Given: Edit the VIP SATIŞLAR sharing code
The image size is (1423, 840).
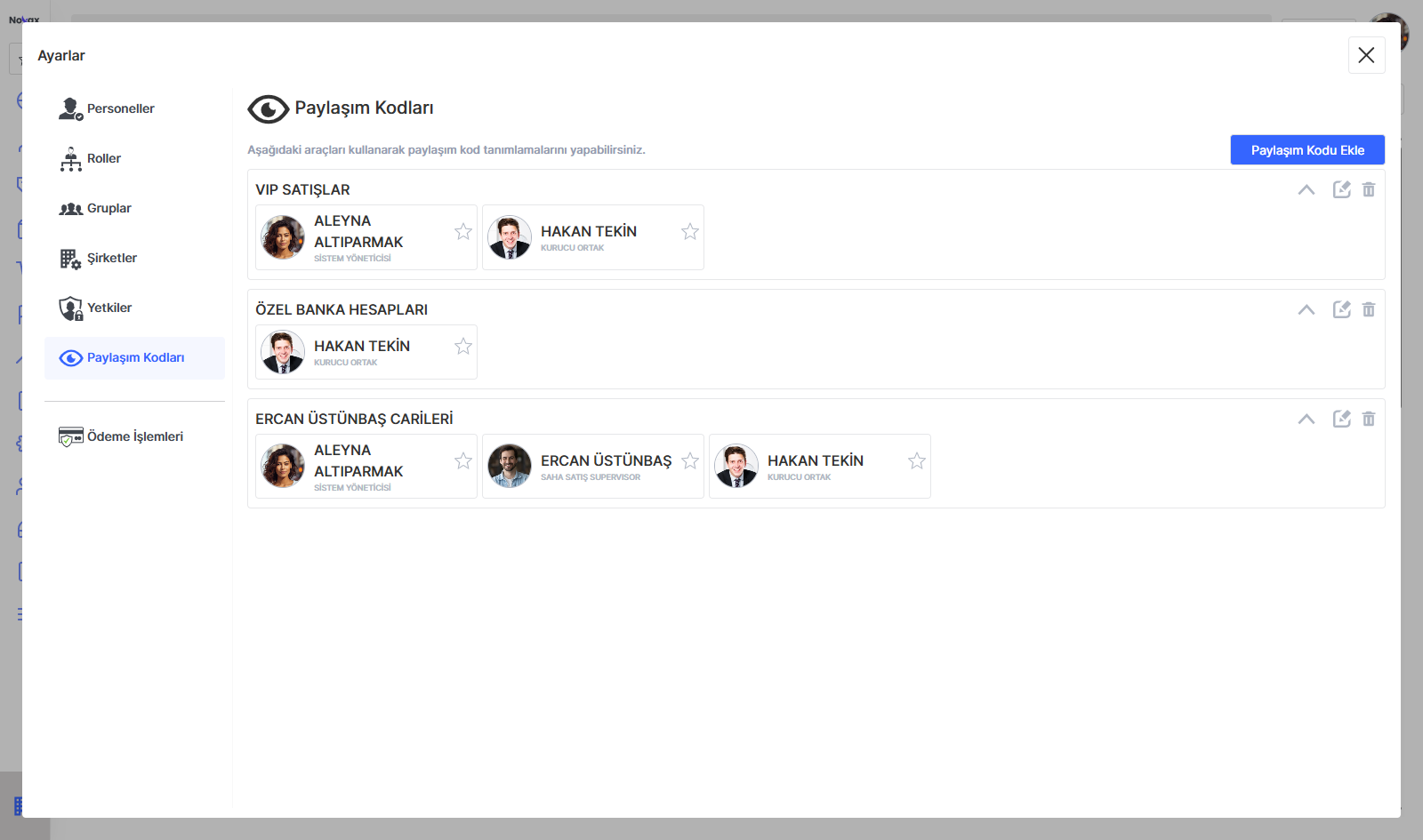Looking at the screenshot, I should [x=1341, y=189].
